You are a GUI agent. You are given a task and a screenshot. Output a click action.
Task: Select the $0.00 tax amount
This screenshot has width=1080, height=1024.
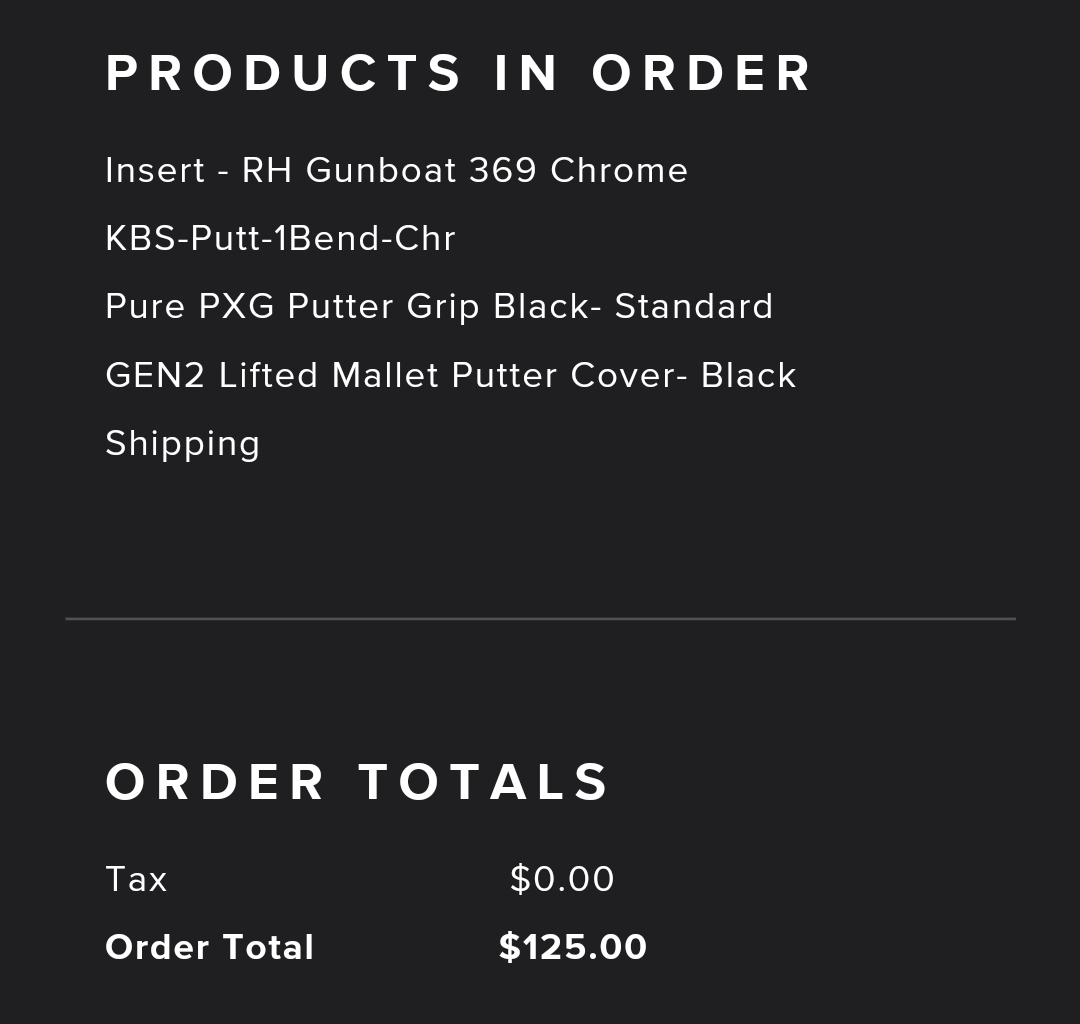562,879
